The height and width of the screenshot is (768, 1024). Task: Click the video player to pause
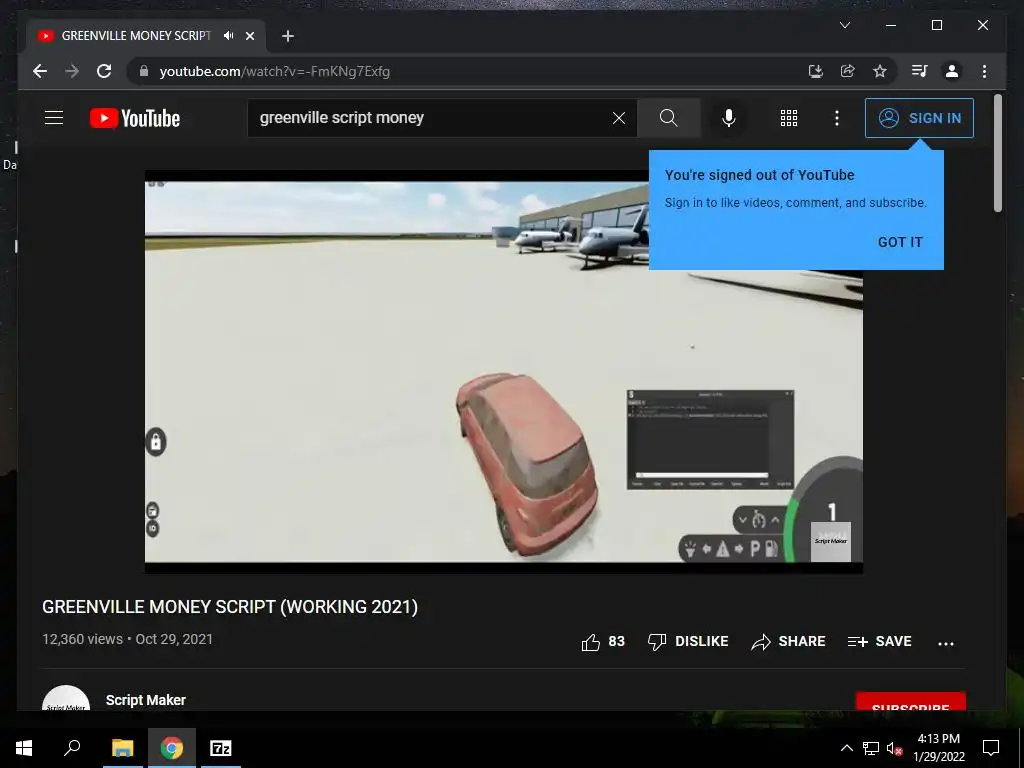pyautogui.click(x=504, y=372)
